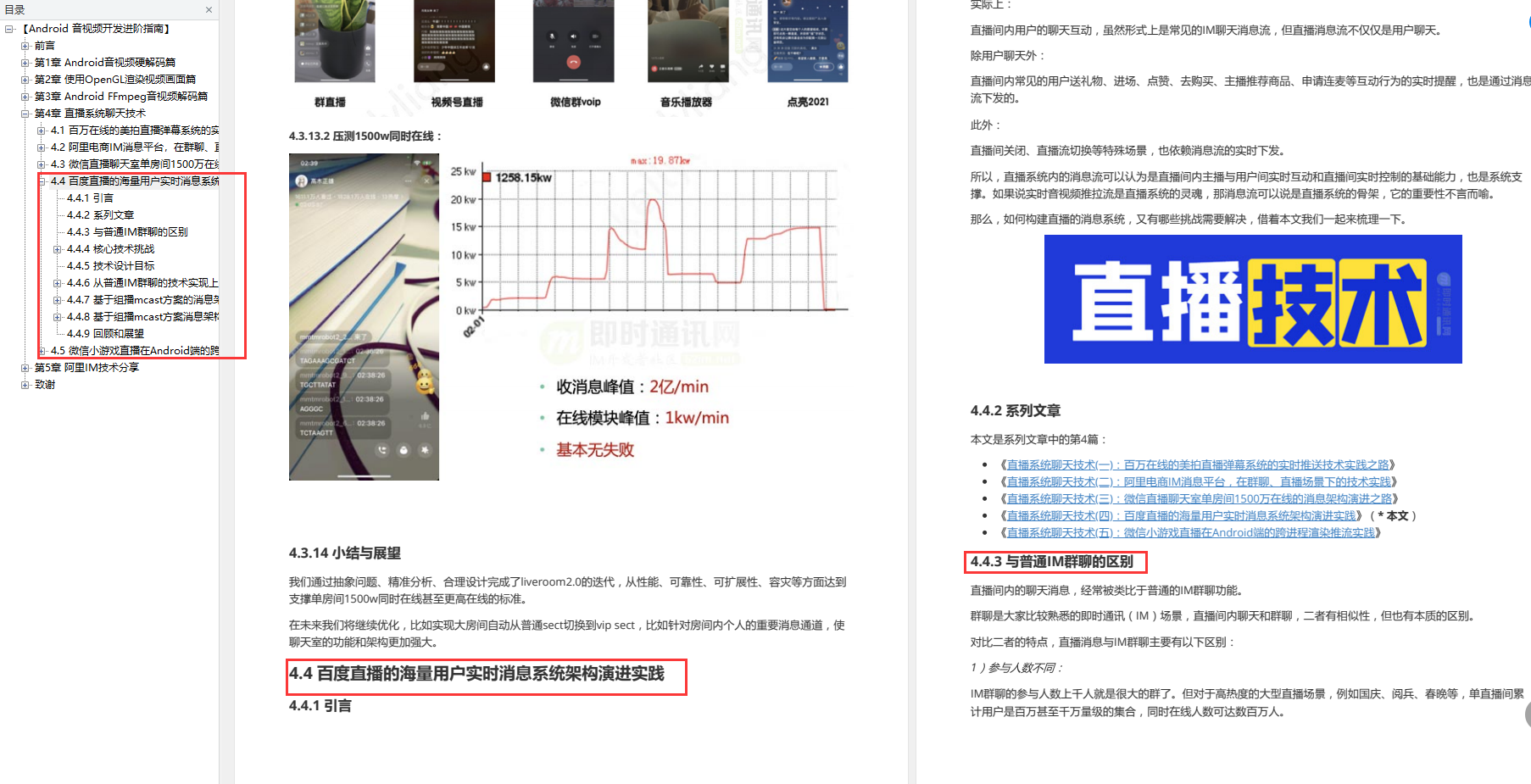Select 4.4 百度直播的海量用户实时消息 bookmark

(135, 181)
